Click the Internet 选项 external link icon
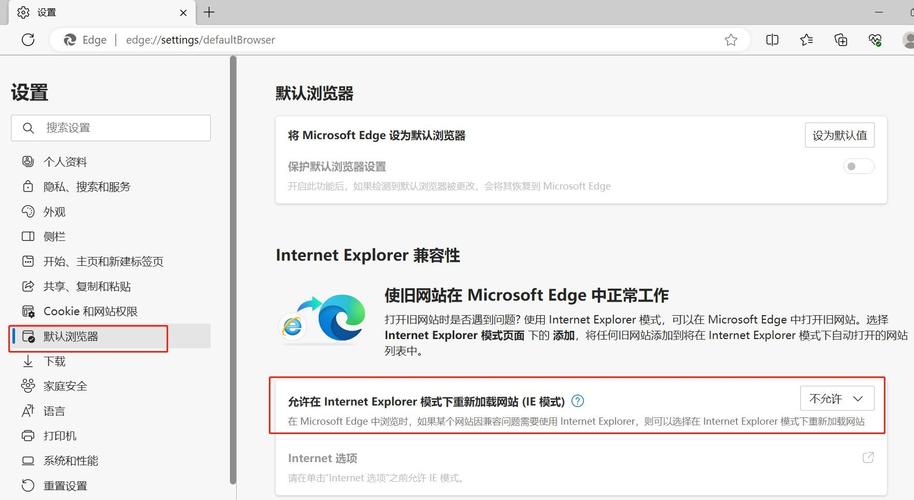914x500 pixels. [868, 458]
